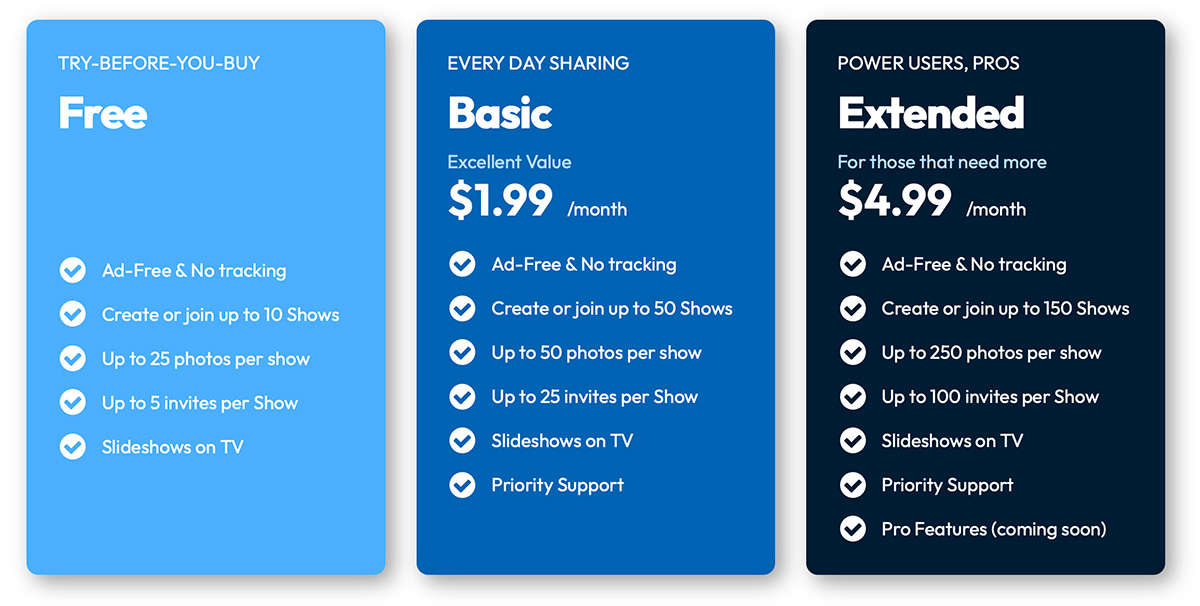Click the $1.99 price
This screenshot has height=606, width=1200.
[500, 200]
